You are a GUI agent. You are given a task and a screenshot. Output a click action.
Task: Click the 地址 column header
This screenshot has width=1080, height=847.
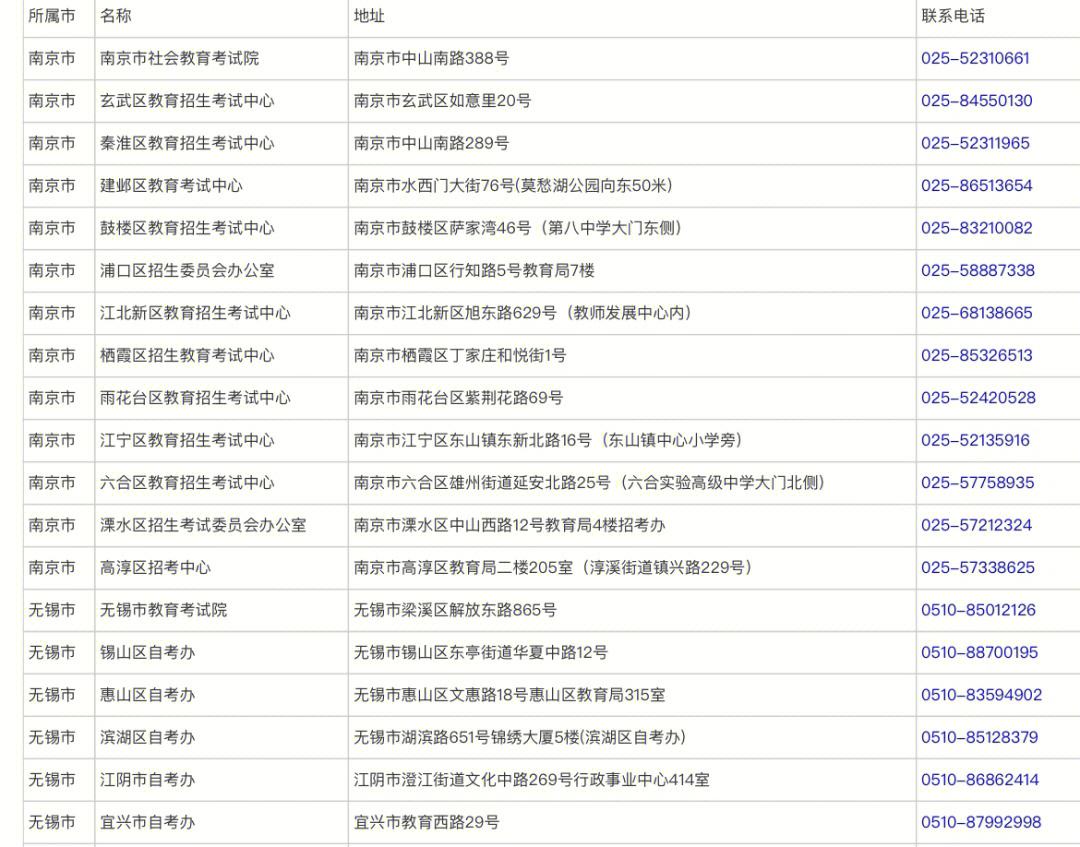(x=368, y=16)
